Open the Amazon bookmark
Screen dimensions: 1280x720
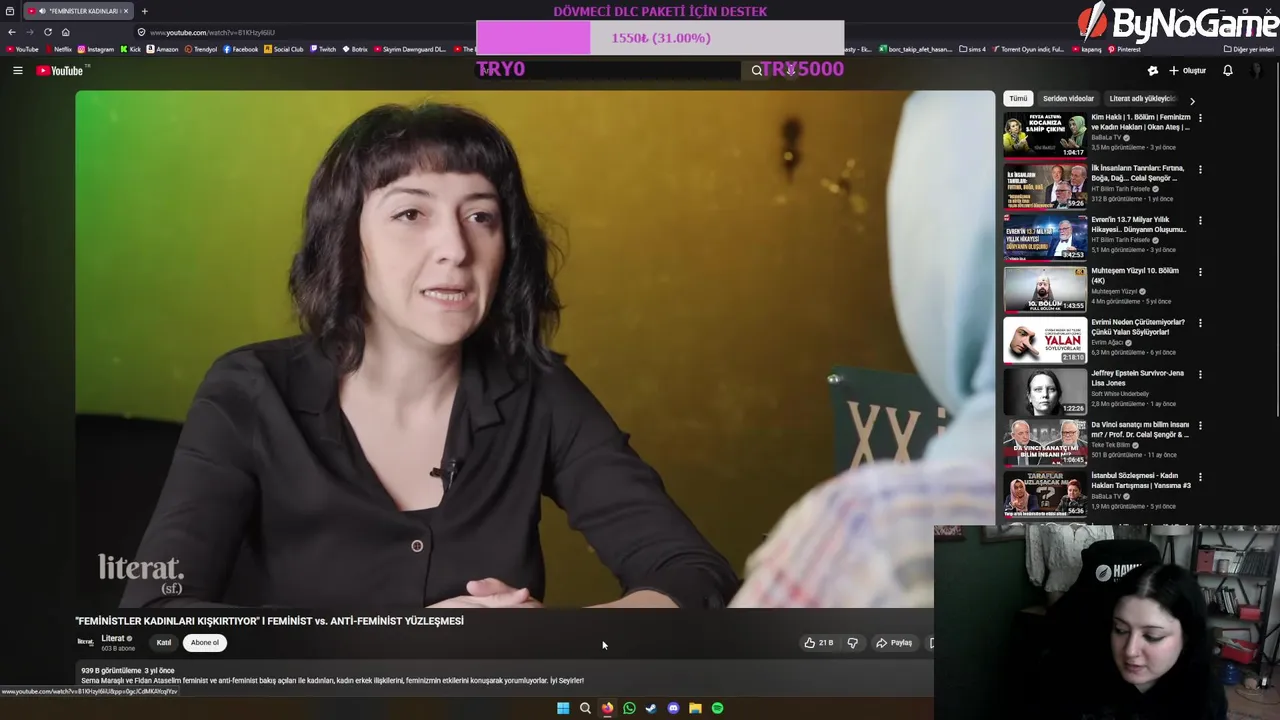point(162,49)
